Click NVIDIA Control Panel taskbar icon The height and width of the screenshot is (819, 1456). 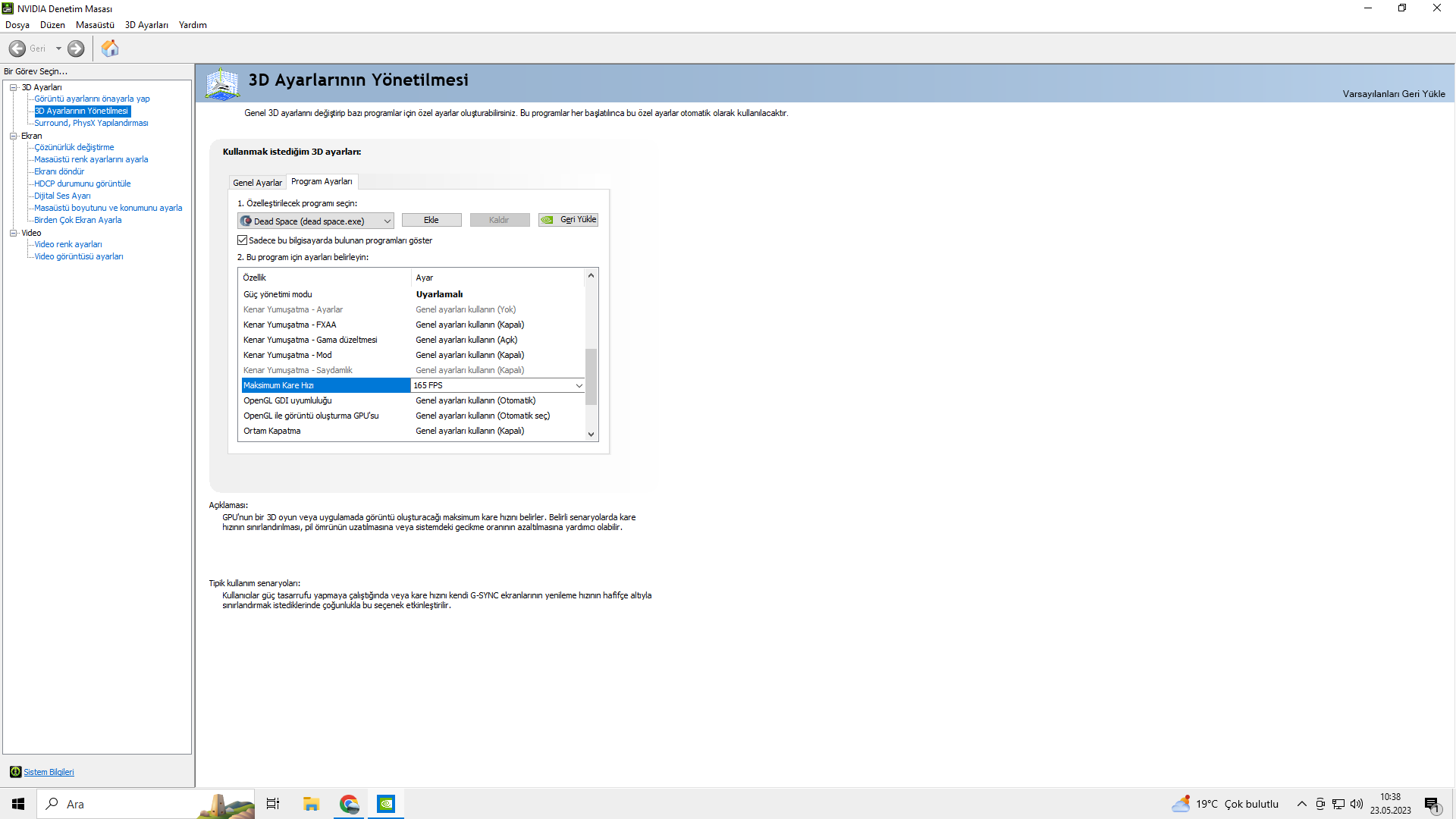pos(386,804)
